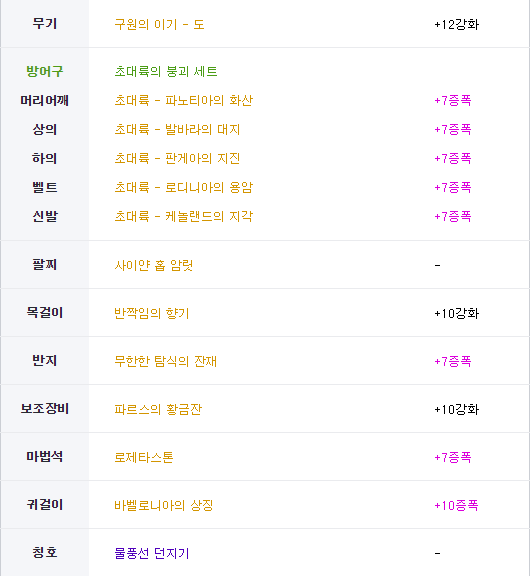Screen dimensions: 532x576
Task: Click the weapon name 구원의 이기 - 도
Action: tap(159, 25)
